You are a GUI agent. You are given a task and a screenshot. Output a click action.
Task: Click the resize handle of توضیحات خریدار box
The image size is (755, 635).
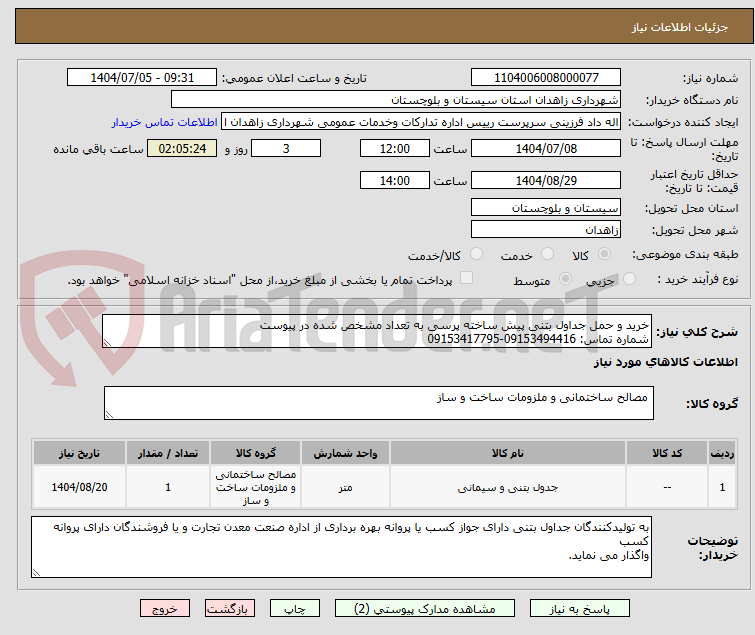click(x=36, y=572)
